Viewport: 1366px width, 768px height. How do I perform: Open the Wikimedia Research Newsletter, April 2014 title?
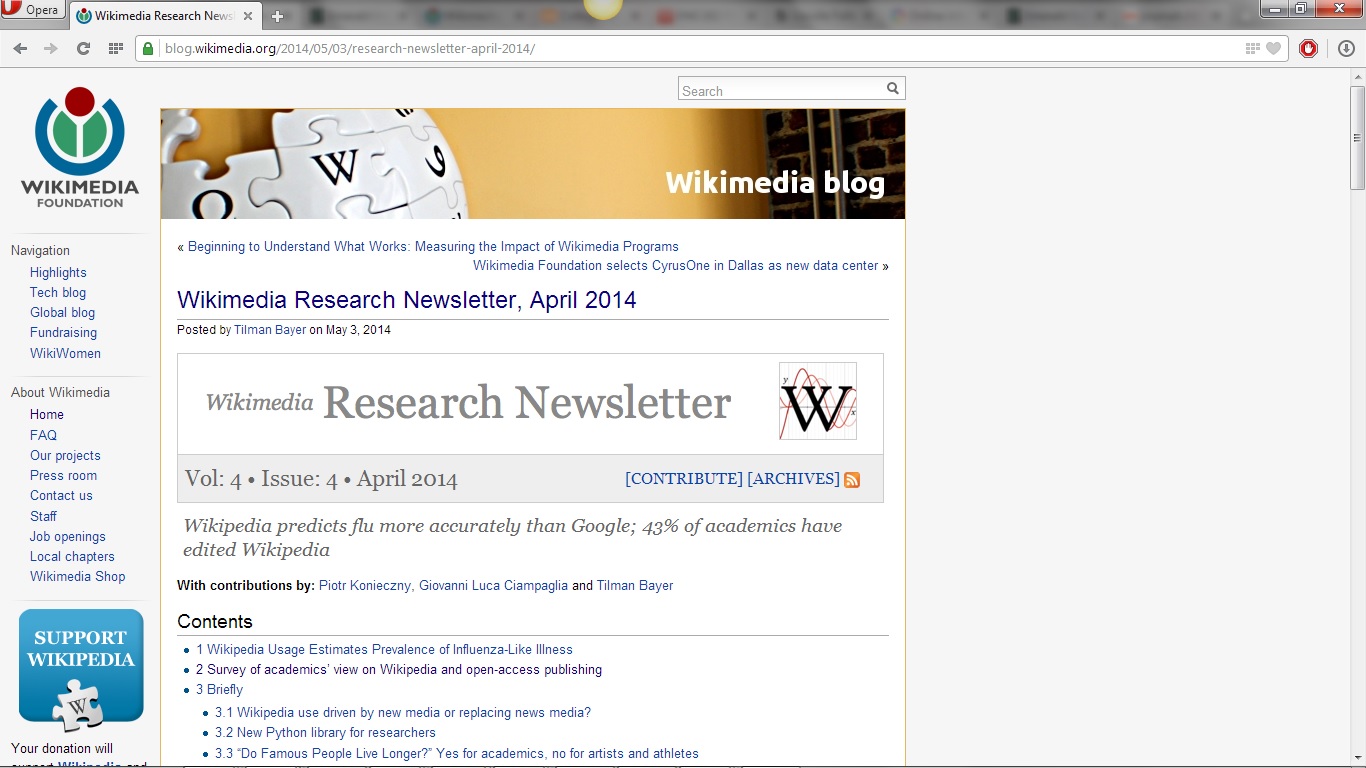[x=407, y=300]
